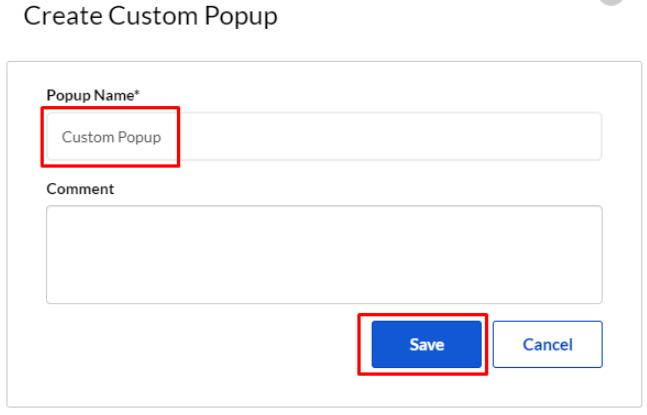647x415 pixels.
Task: Click the 'Comment' field label
Action: tap(80, 188)
